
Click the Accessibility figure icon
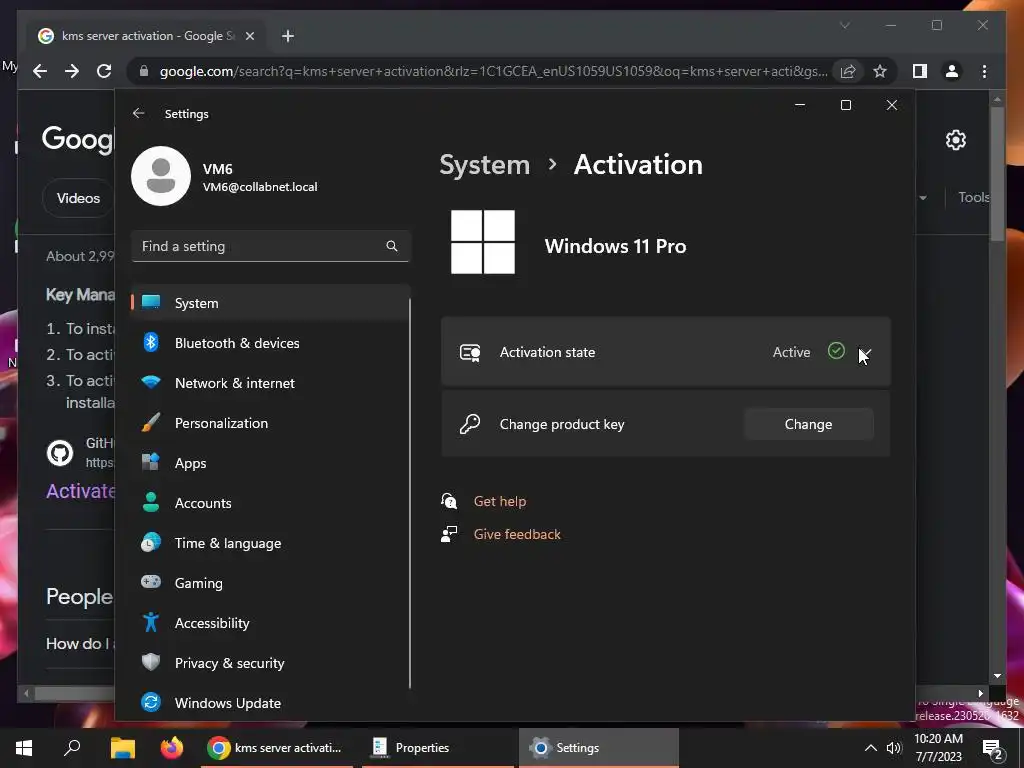pyautogui.click(x=151, y=622)
